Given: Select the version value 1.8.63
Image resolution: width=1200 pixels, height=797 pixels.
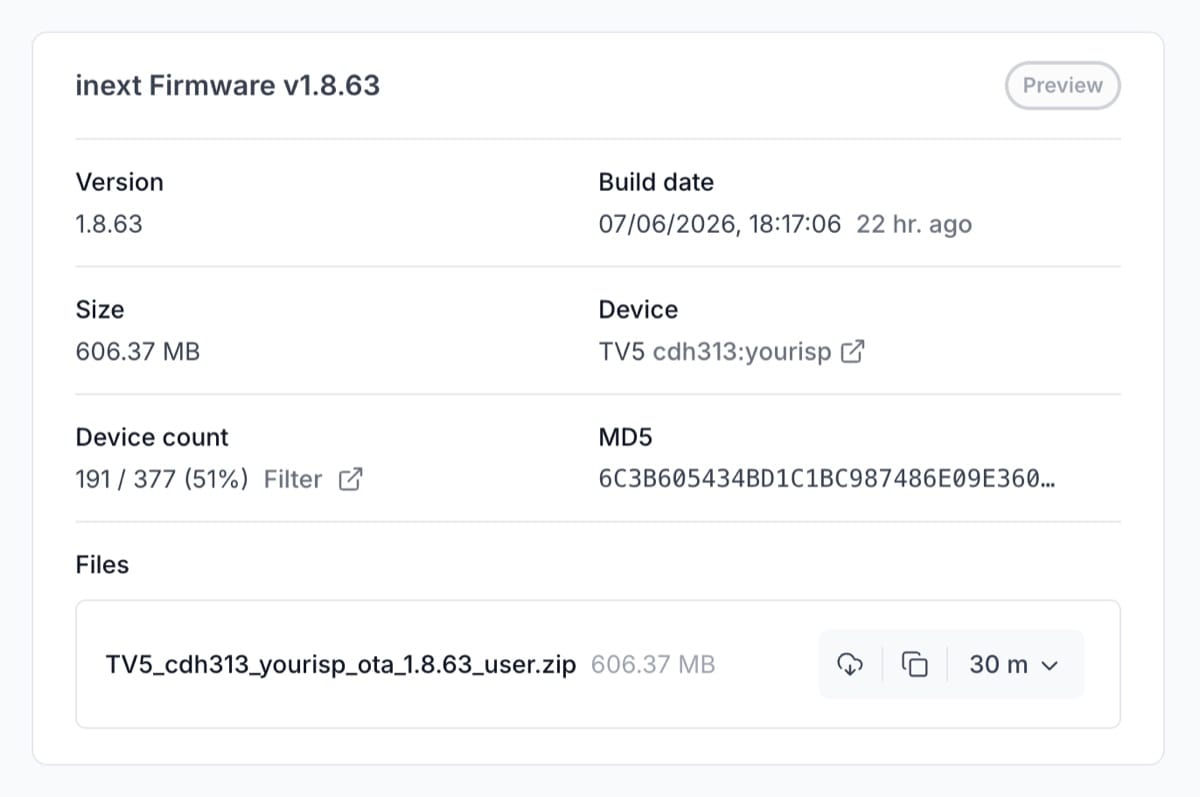Looking at the screenshot, I should 109,224.
